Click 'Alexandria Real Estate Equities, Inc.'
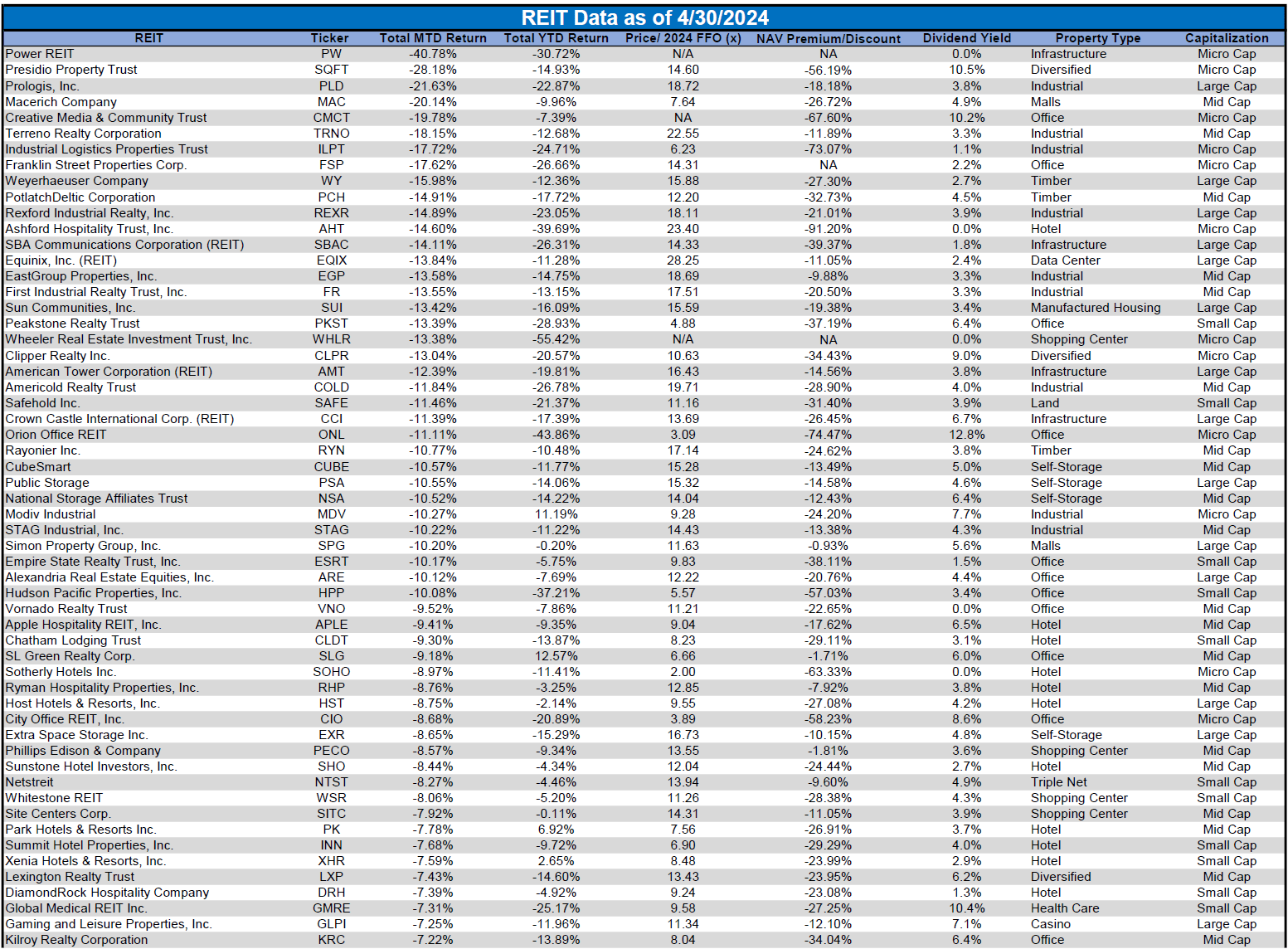This screenshot has width=1288, height=949. pos(109,577)
